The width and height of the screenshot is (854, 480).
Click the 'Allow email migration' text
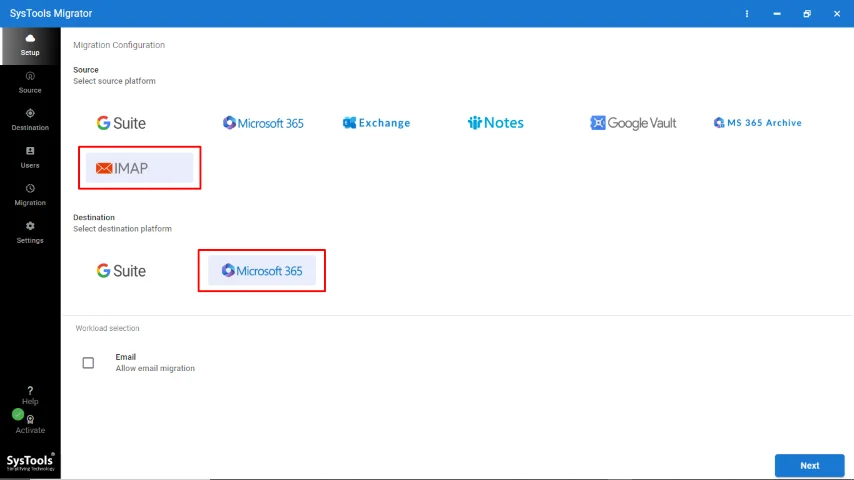pyautogui.click(x=155, y=368)
